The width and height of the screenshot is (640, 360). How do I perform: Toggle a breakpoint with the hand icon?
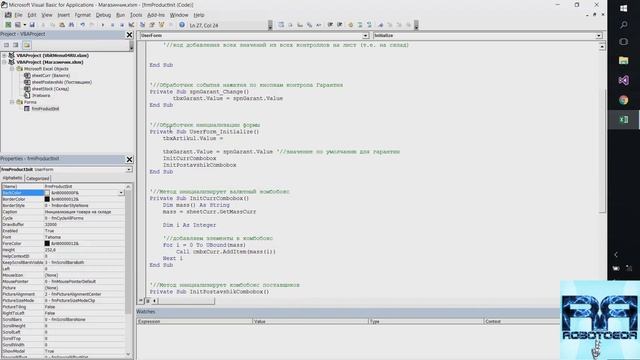coord(350,25)
